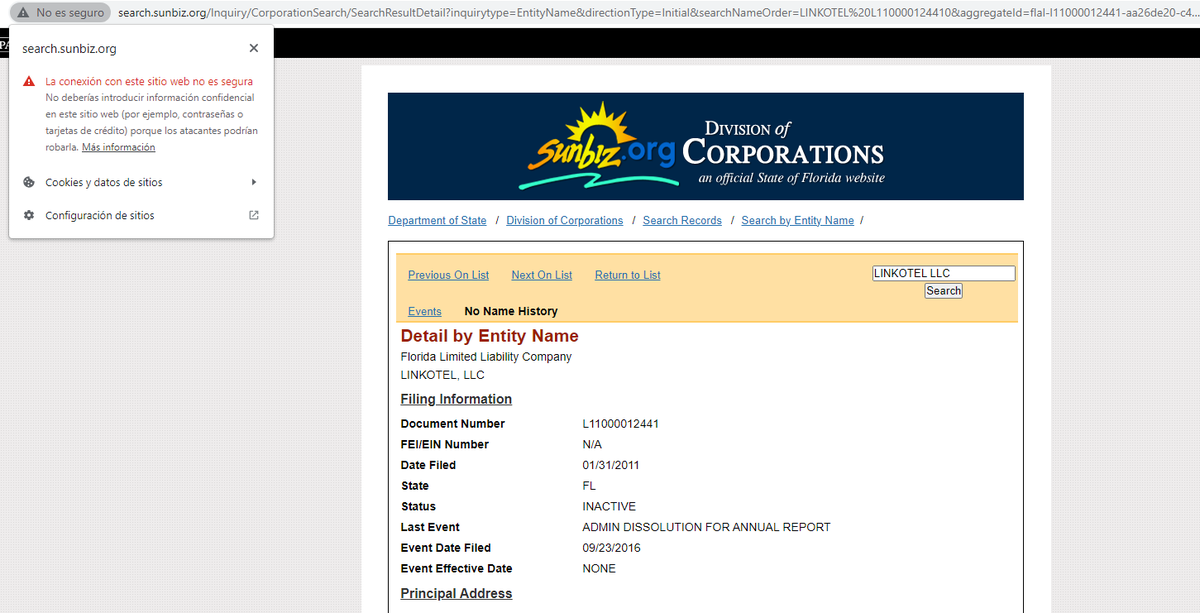Click the warning triangle in address bar

(x=23, y=13)
